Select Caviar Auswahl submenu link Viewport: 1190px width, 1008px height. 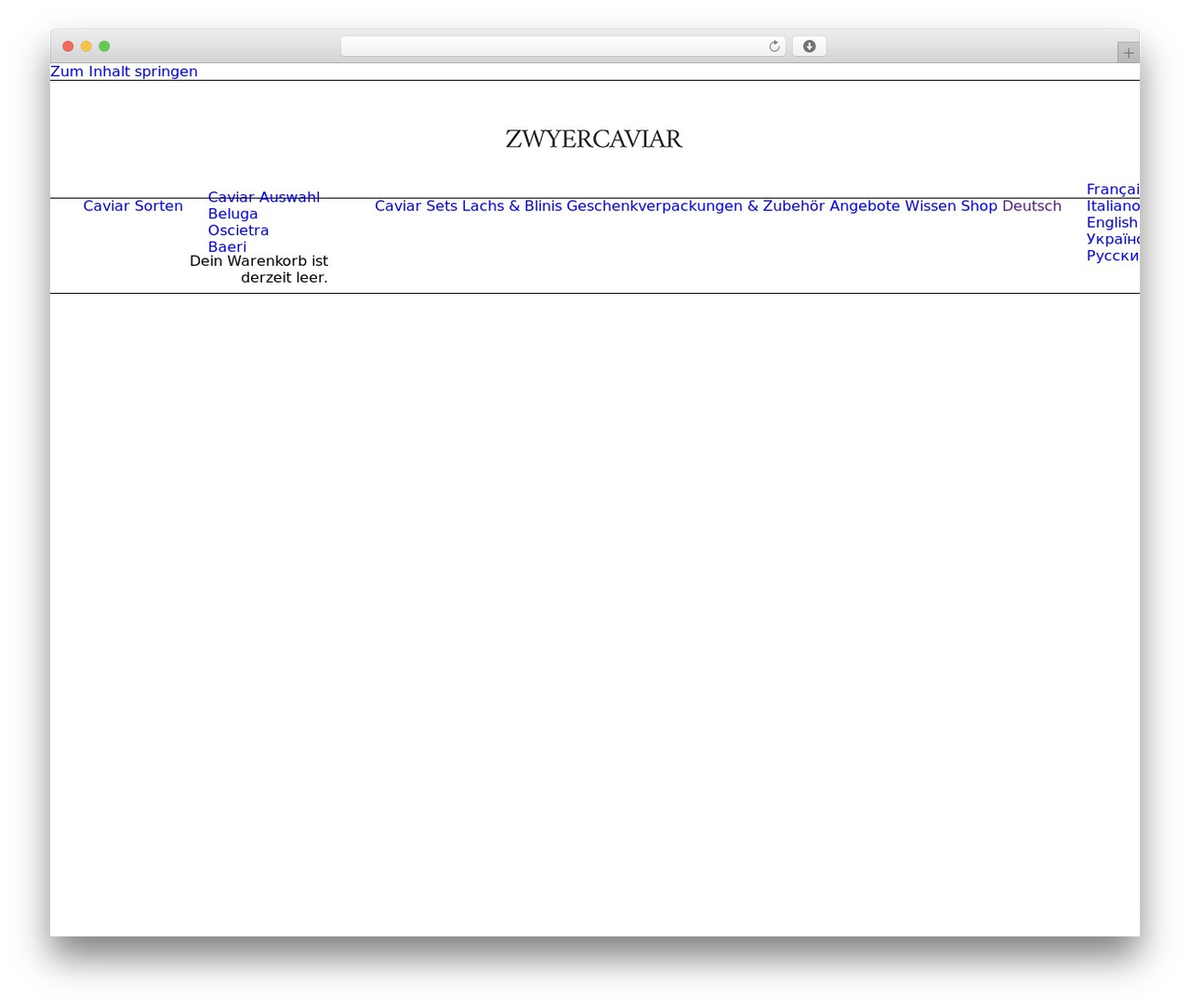[264, 197]
